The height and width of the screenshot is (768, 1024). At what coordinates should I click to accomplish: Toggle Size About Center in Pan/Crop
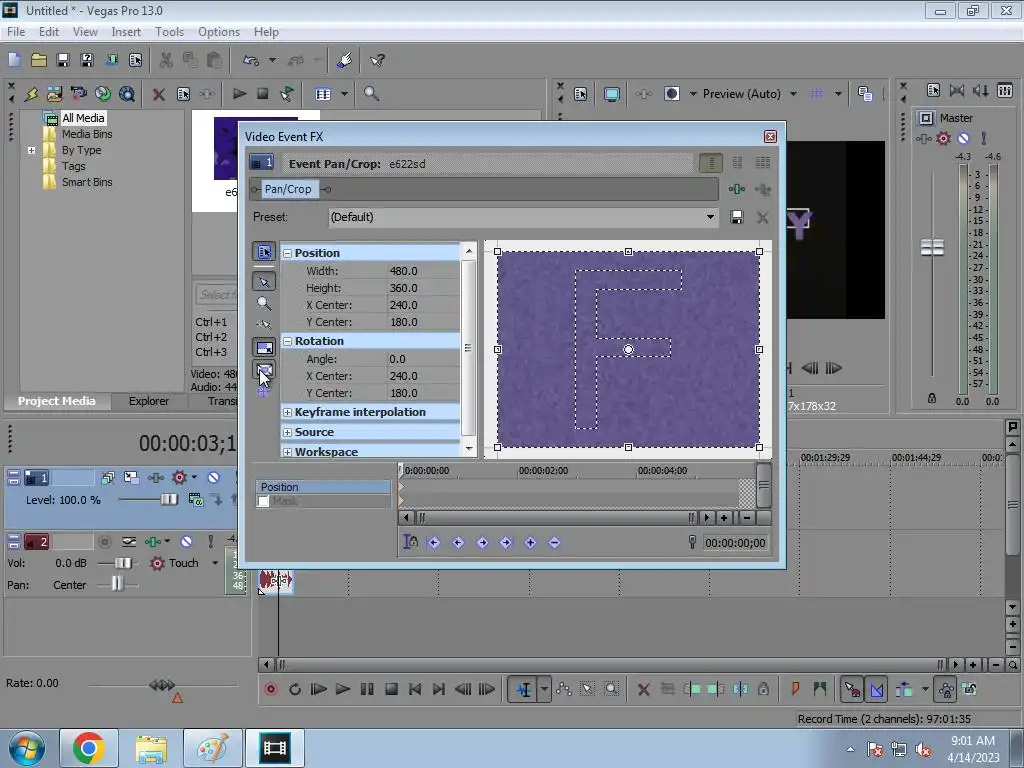tap(264, 370)
